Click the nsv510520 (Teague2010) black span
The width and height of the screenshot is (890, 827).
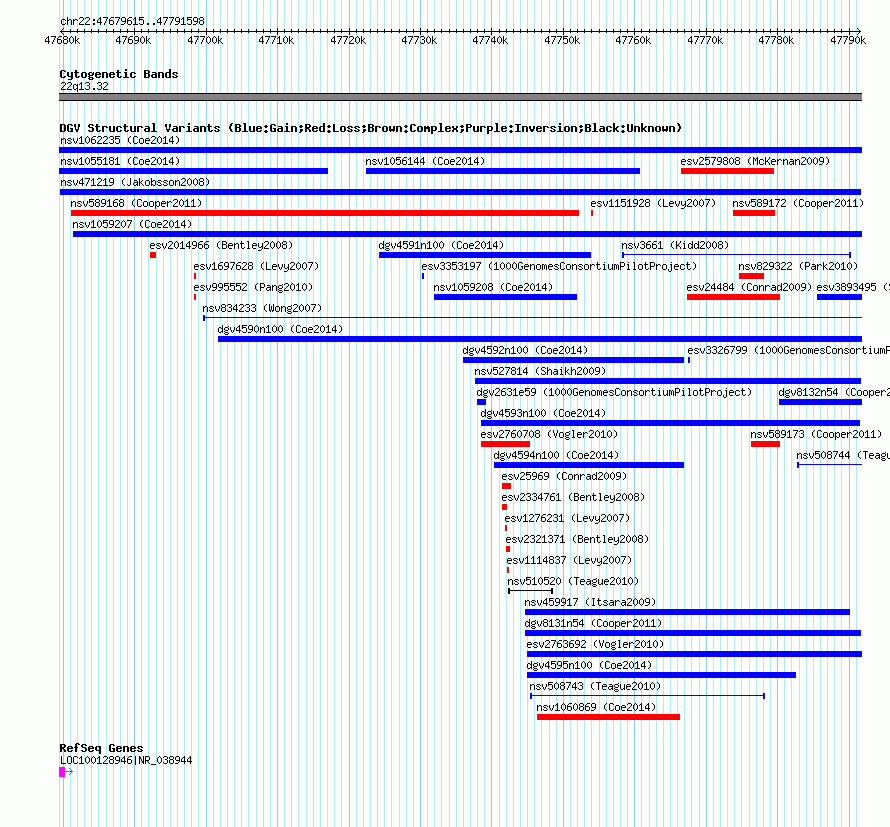[x=530, y=591]
